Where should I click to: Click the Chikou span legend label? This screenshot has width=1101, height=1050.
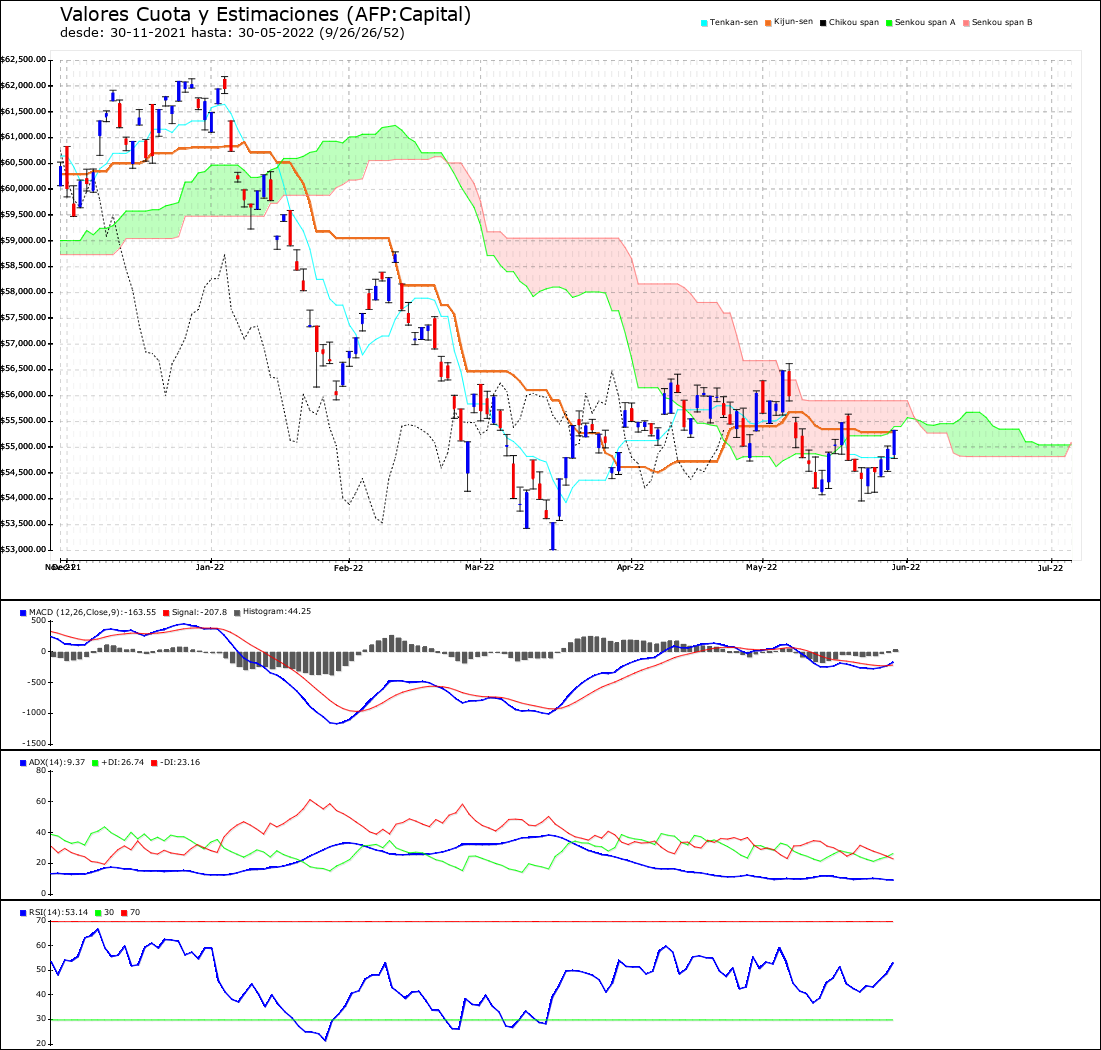[x=854, y=22]
